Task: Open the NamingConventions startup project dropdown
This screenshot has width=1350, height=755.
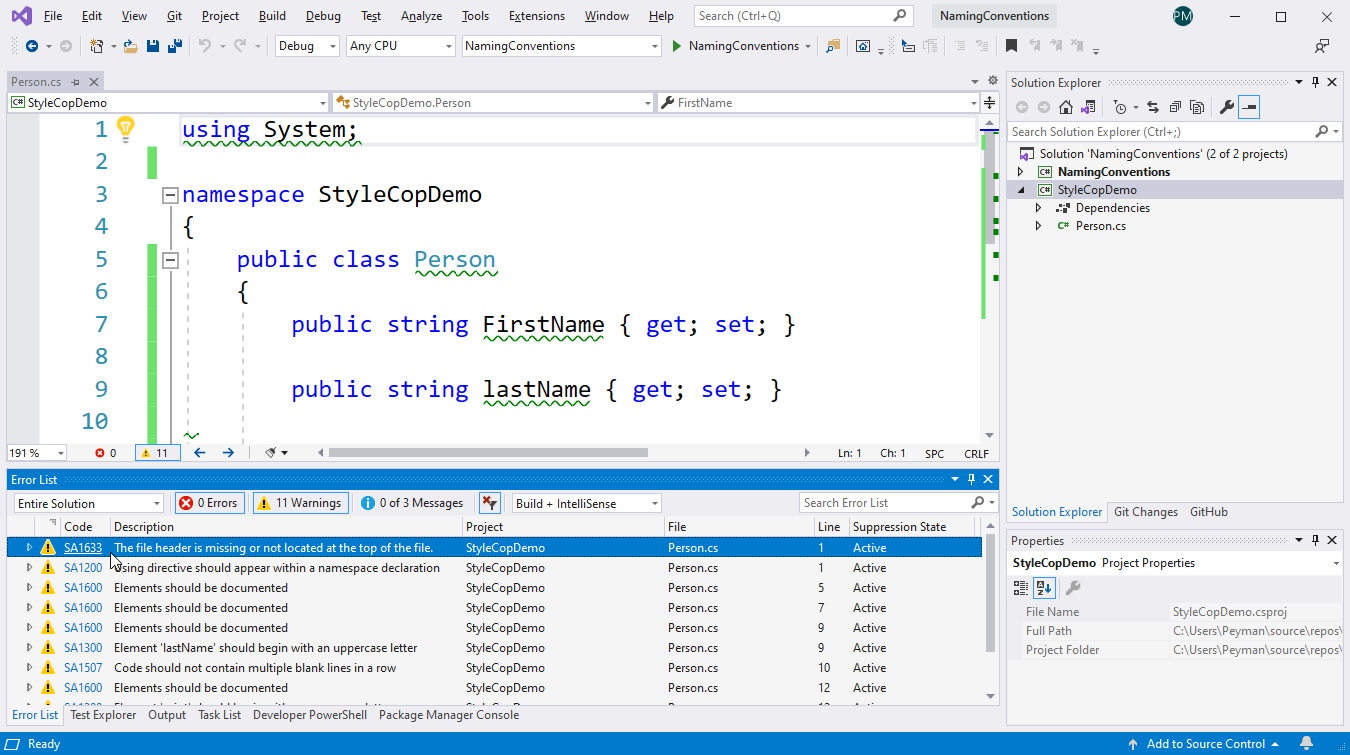Action: [562, 46]
